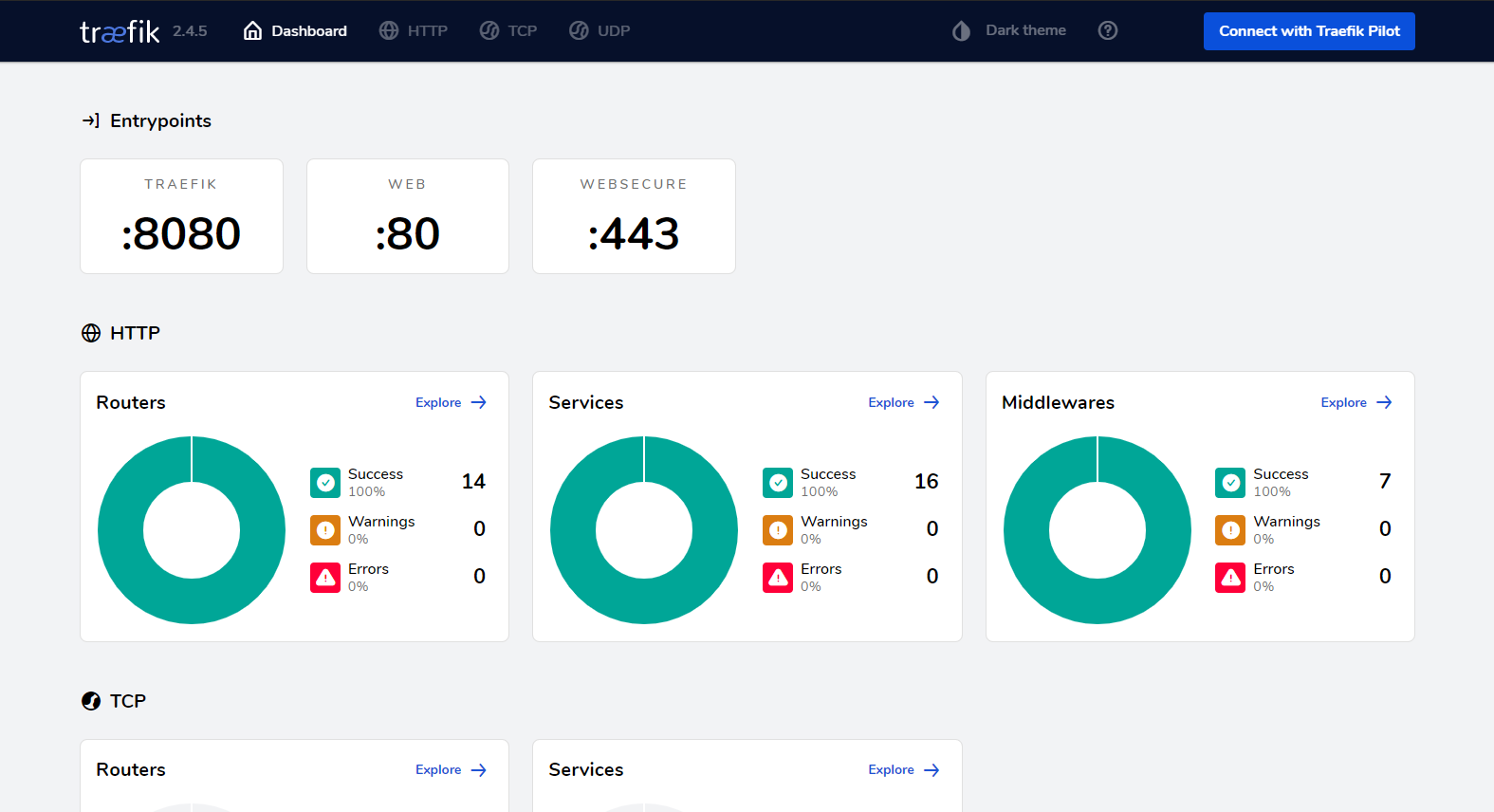The image size is (1494, 812).
Task: Click the Errors icon in HTTP Routers
Action: tap(325, 578)
